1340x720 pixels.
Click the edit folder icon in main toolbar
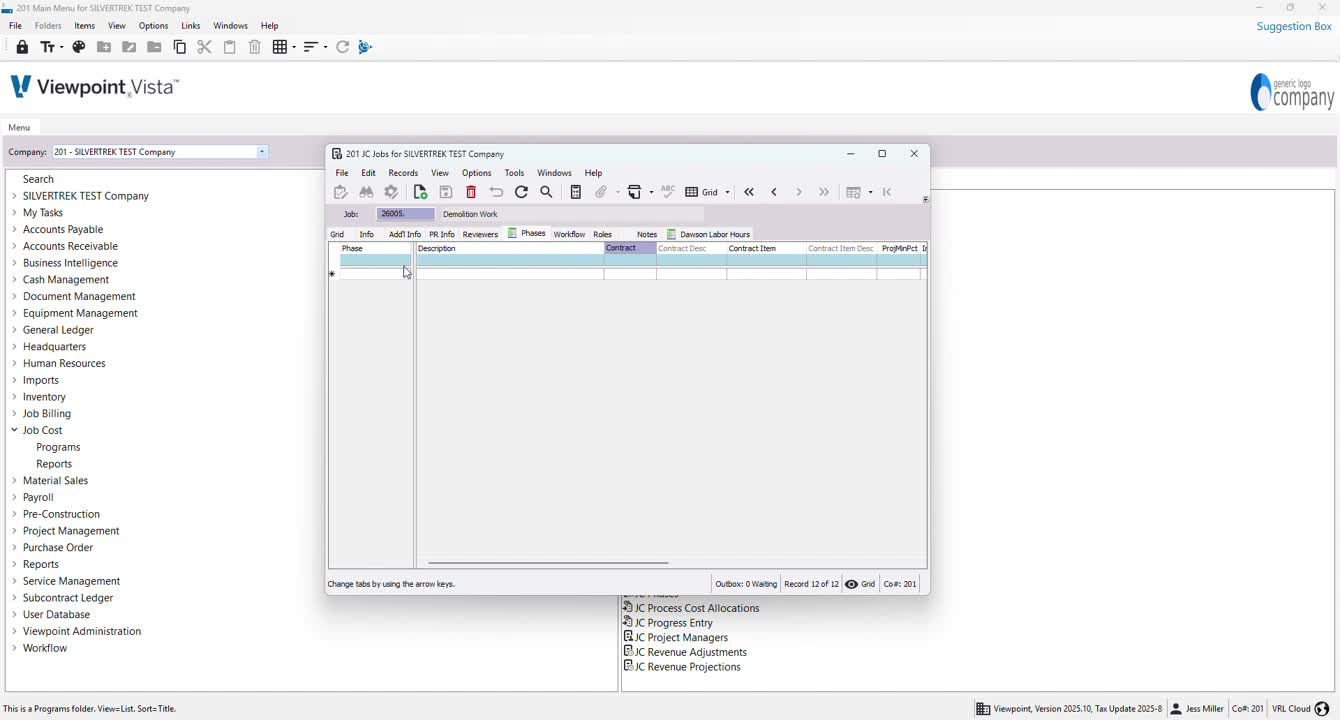pos(129,47)
